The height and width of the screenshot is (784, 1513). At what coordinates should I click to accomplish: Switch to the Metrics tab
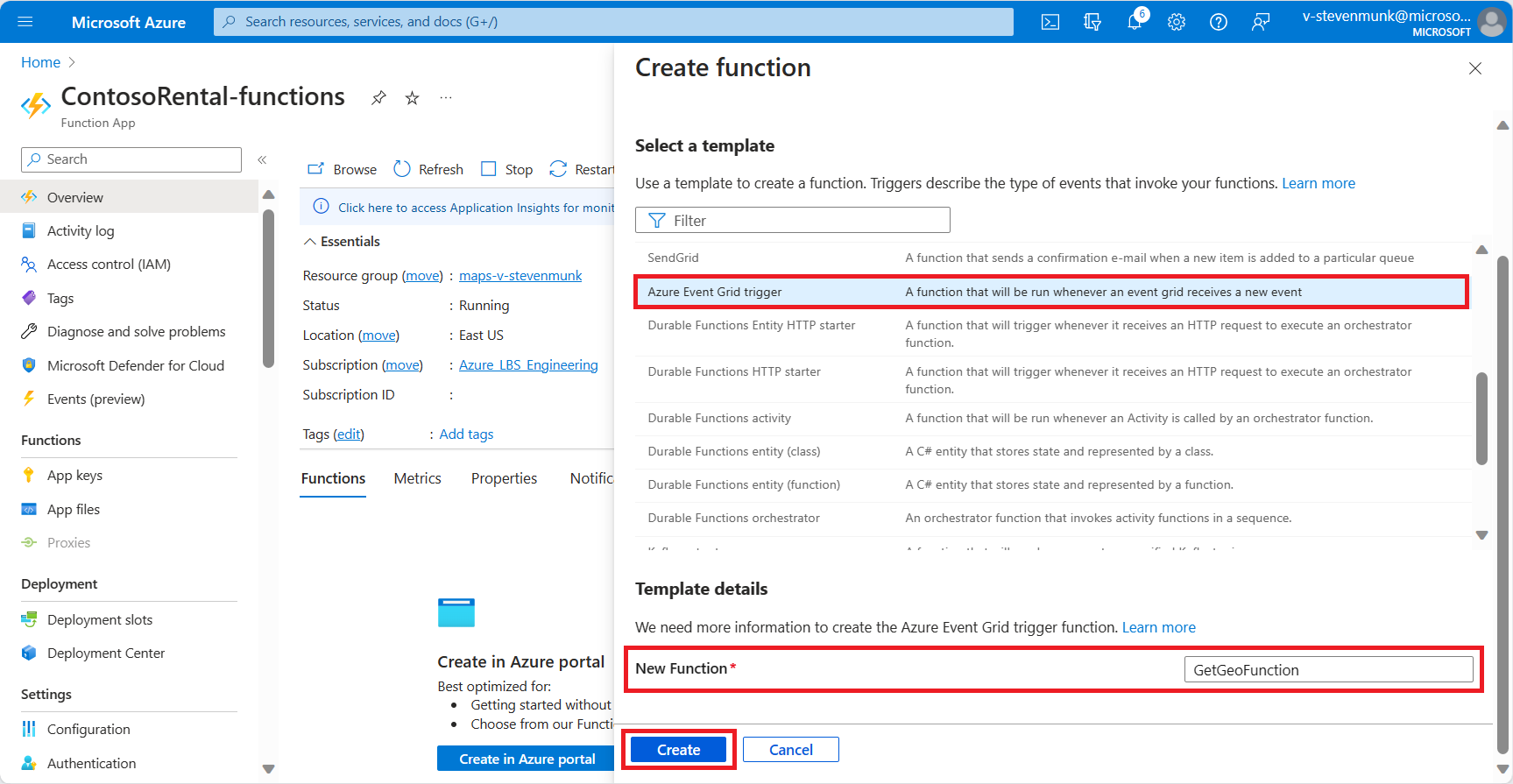[417, 478]
